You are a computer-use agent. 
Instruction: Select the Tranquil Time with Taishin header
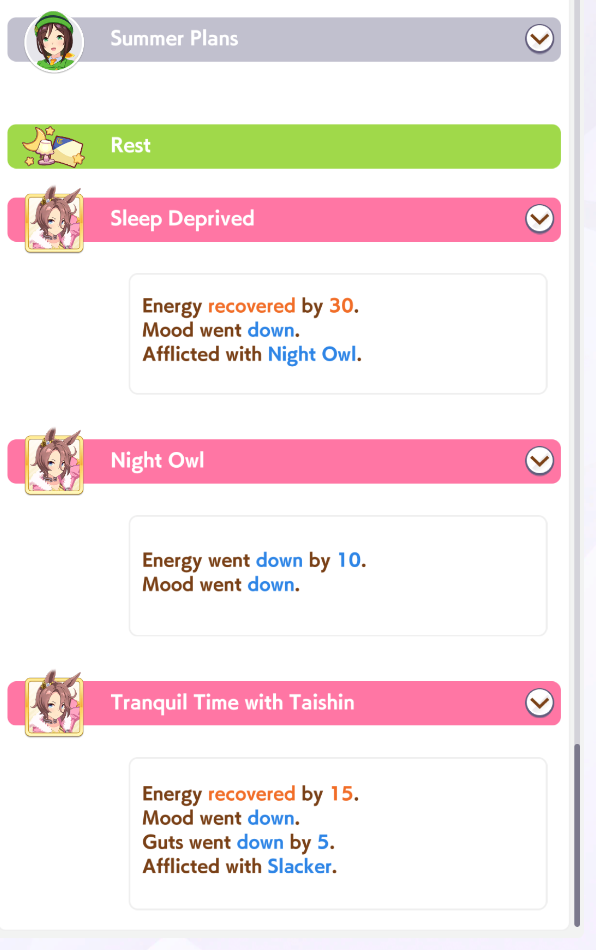tap(284, 703)
